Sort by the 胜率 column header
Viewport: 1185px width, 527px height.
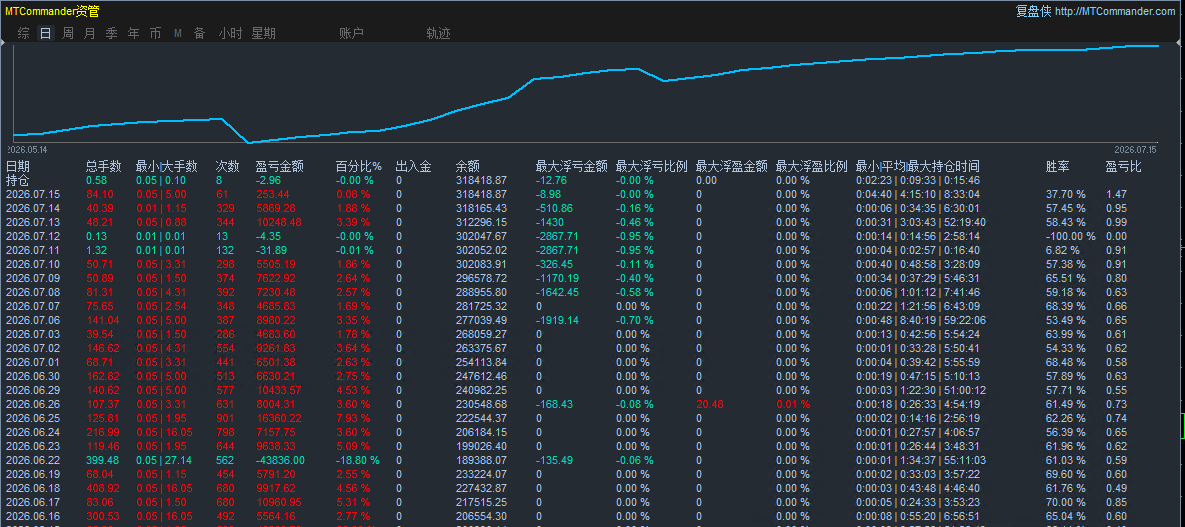(1058, 167)
